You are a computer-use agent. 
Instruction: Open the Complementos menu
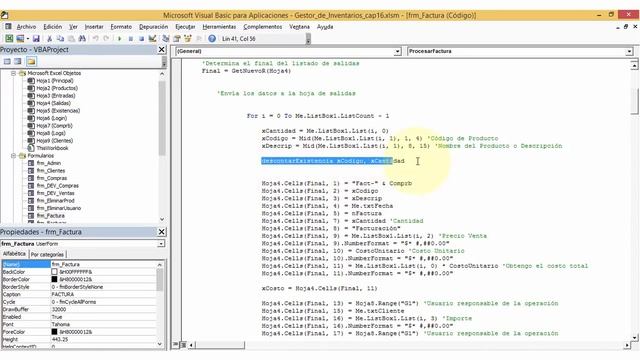262,27
